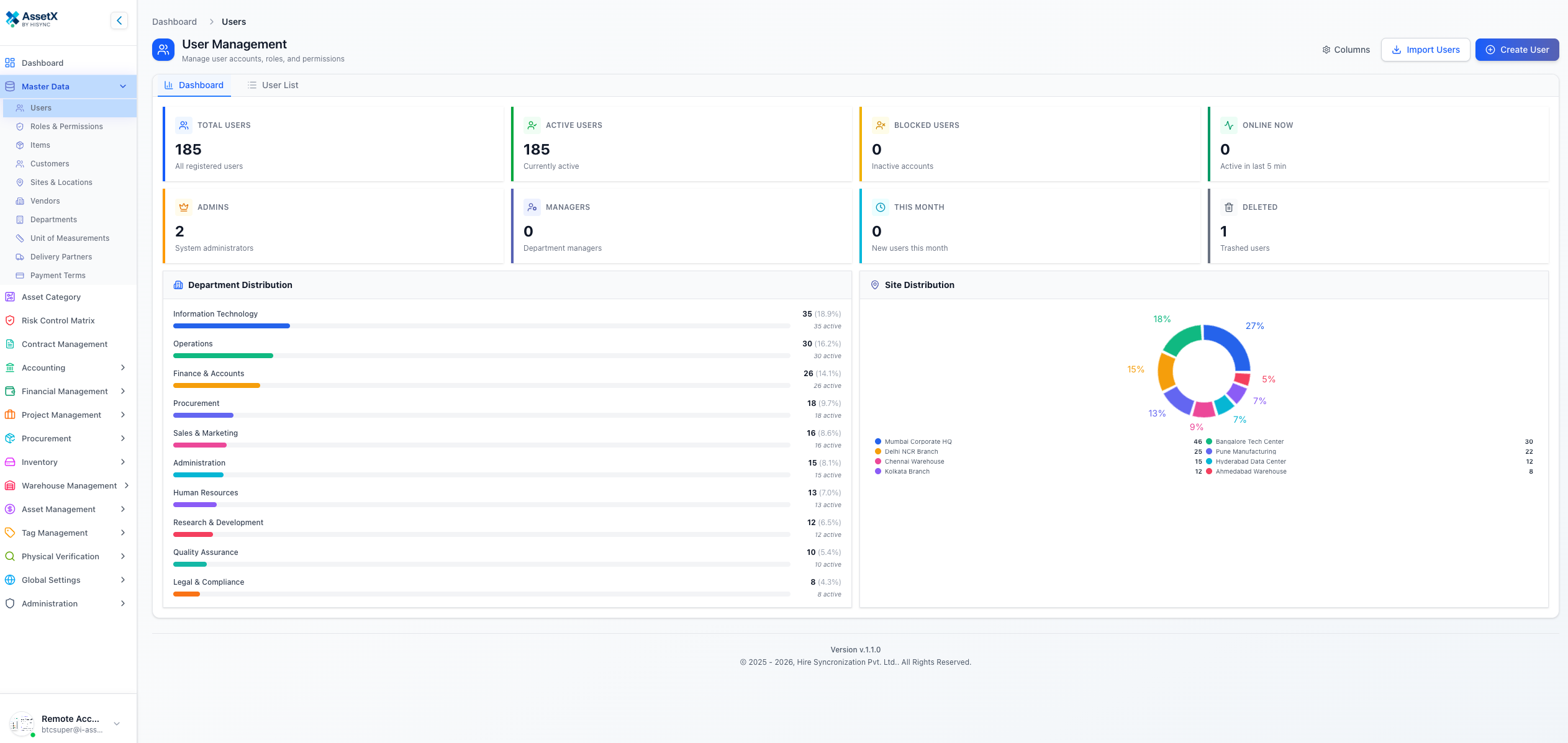
Task: Click the Items icon in the sidebar
Action: [20, 145]
